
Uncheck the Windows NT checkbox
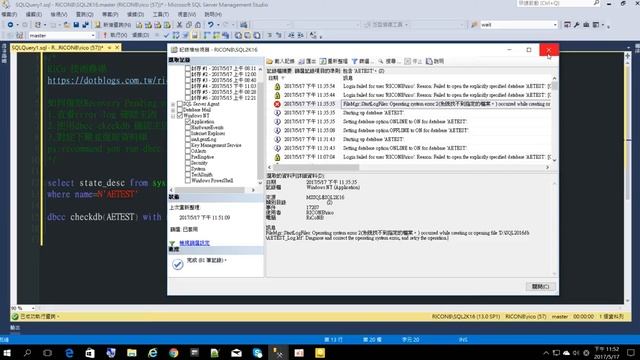180,116
